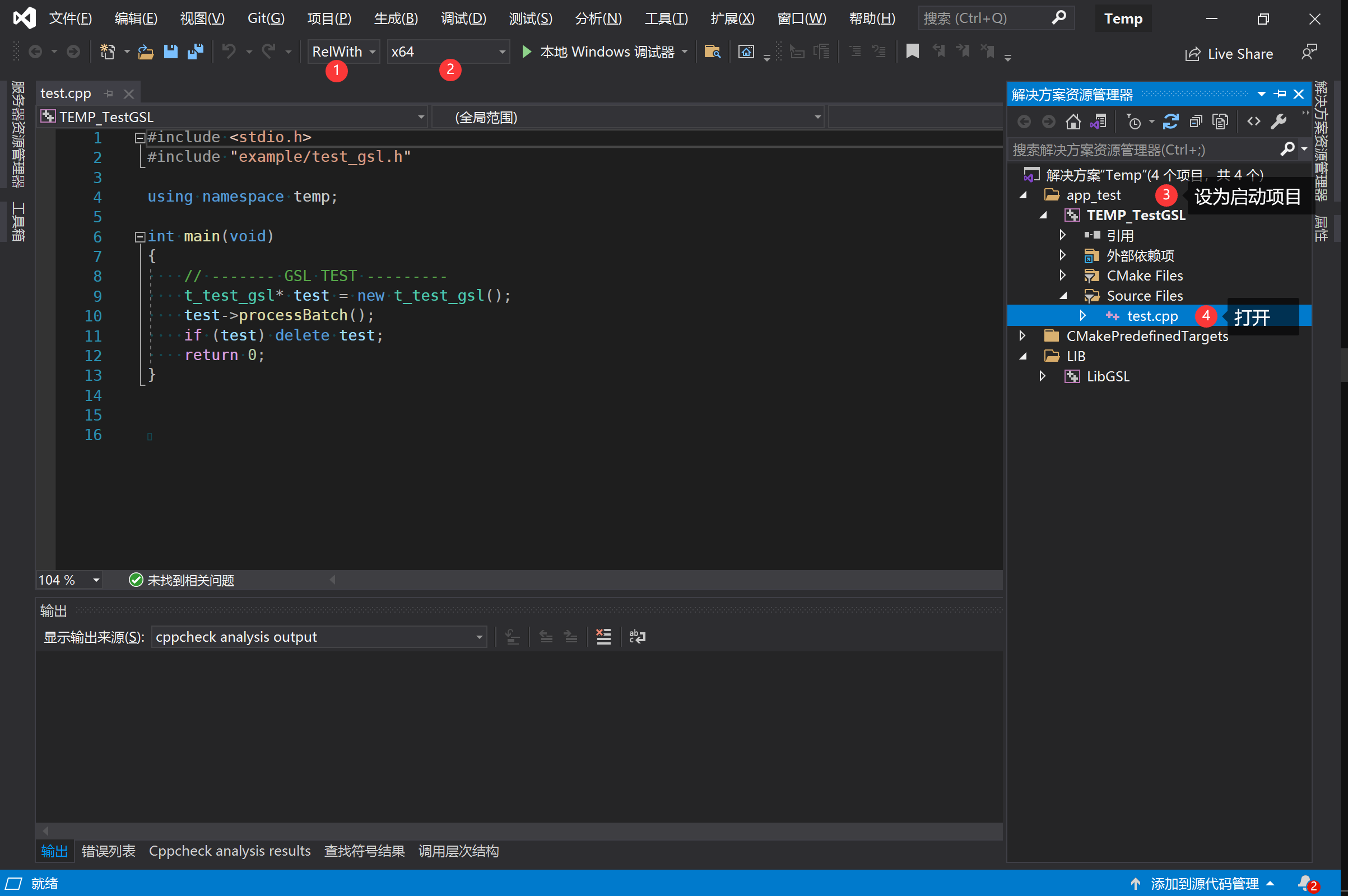Switch to the 错误列表 tab
1348x896 pixels.
pos(109,851)
